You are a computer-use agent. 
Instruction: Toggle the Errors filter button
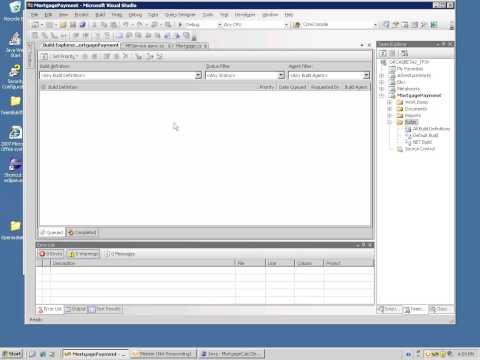(51, 254)
